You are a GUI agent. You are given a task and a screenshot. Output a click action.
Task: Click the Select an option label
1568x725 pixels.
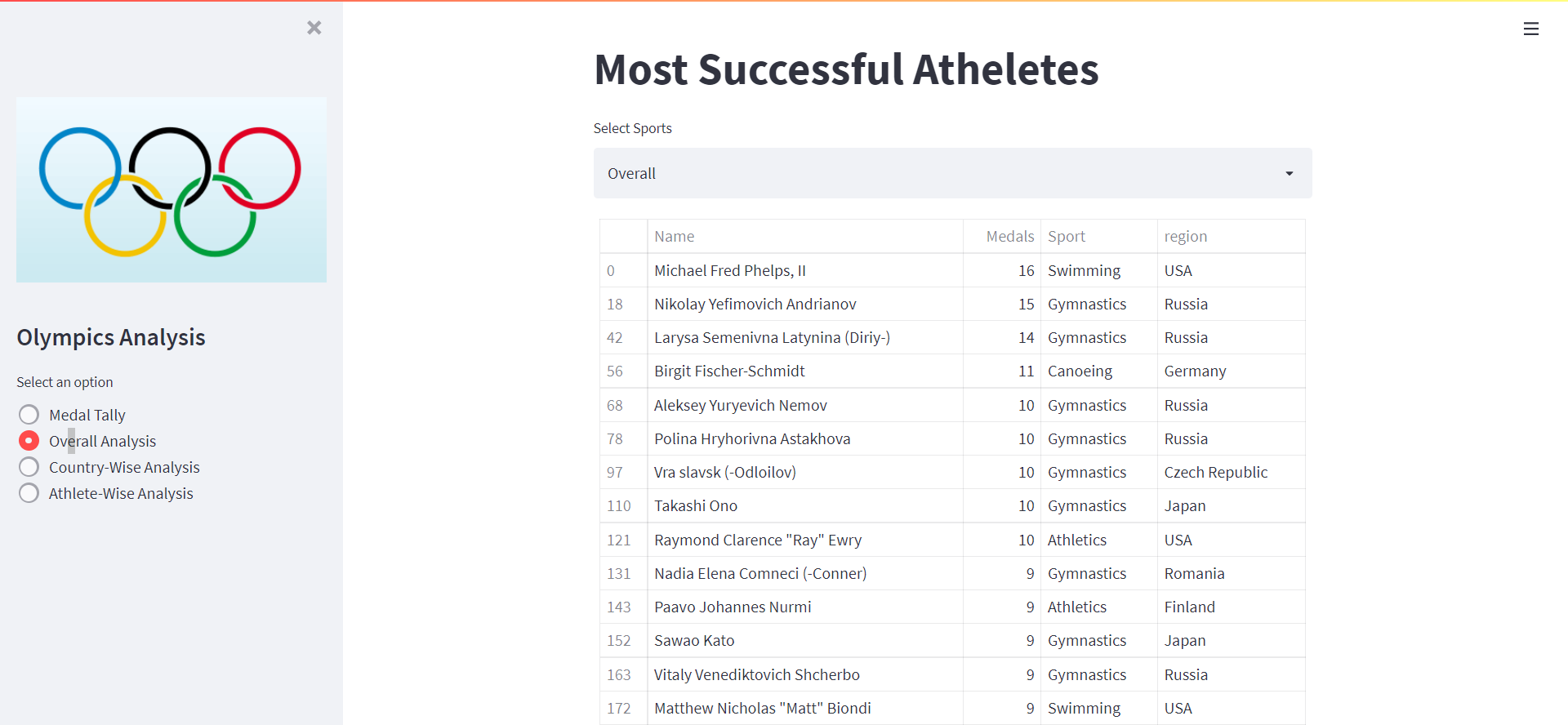coord(65,381)
